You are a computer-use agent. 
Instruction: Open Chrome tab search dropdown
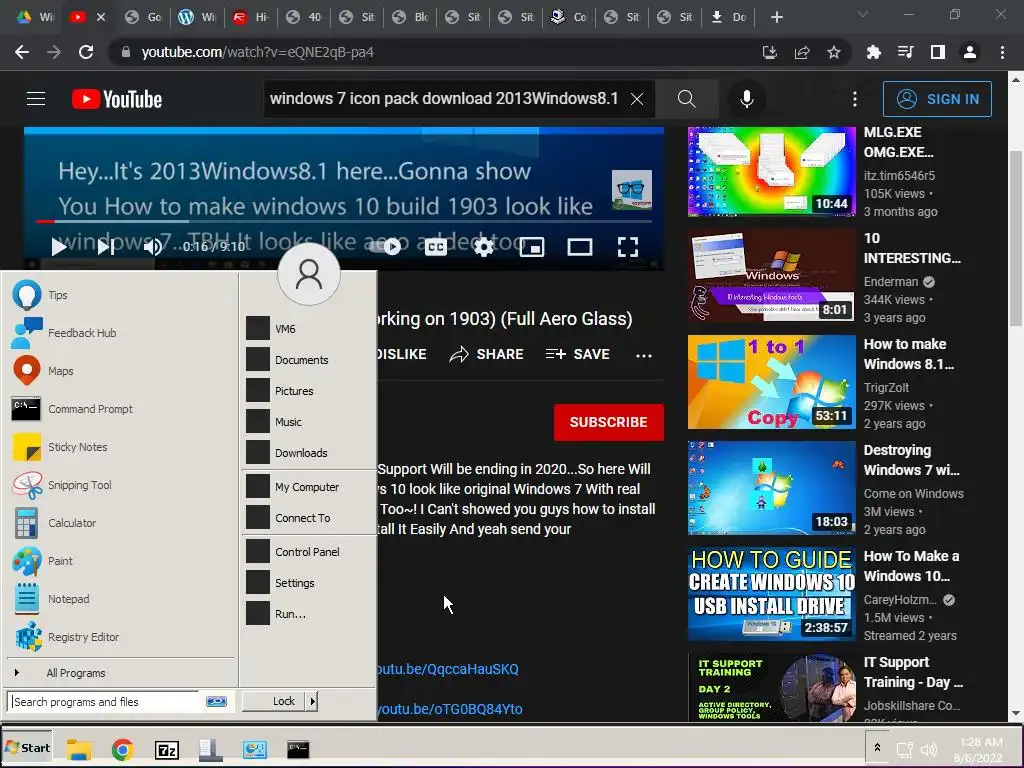(x=863, y=14)
